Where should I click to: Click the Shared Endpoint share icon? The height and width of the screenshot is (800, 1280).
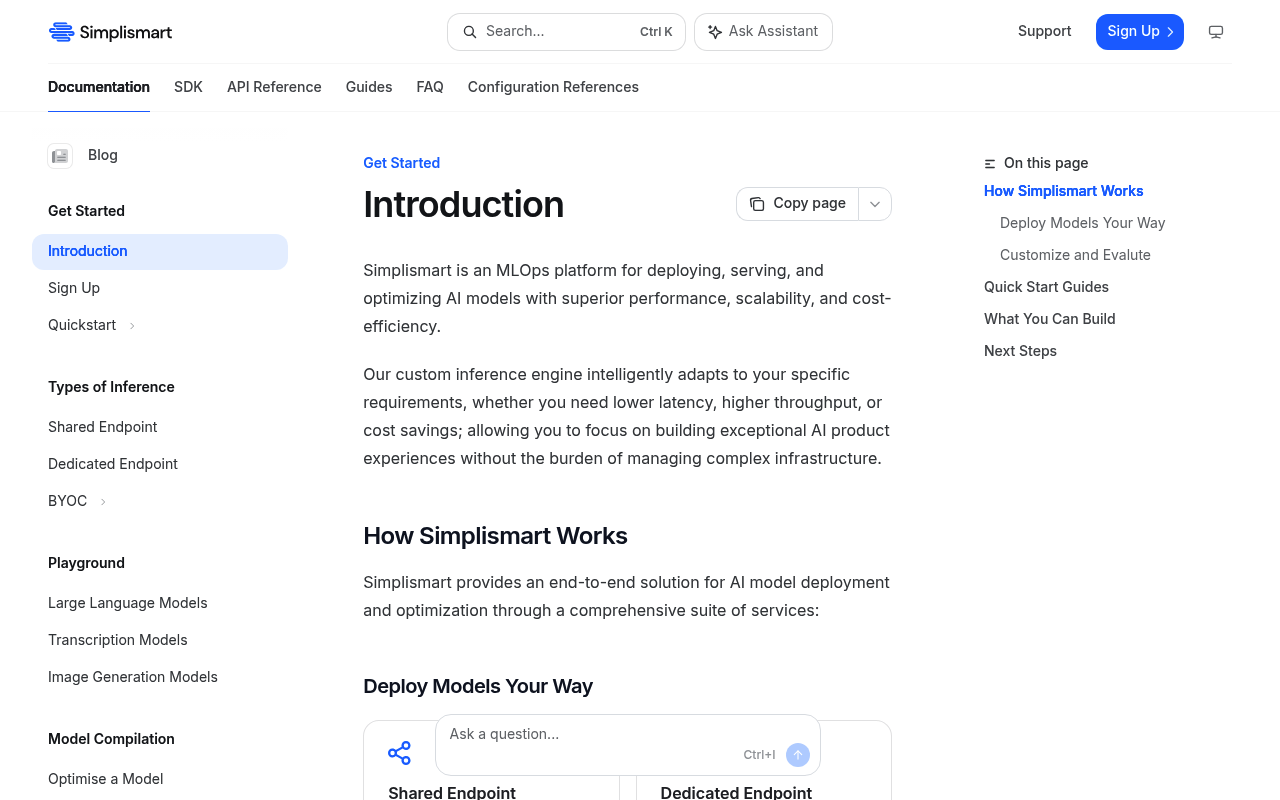[x=399, y=753]
